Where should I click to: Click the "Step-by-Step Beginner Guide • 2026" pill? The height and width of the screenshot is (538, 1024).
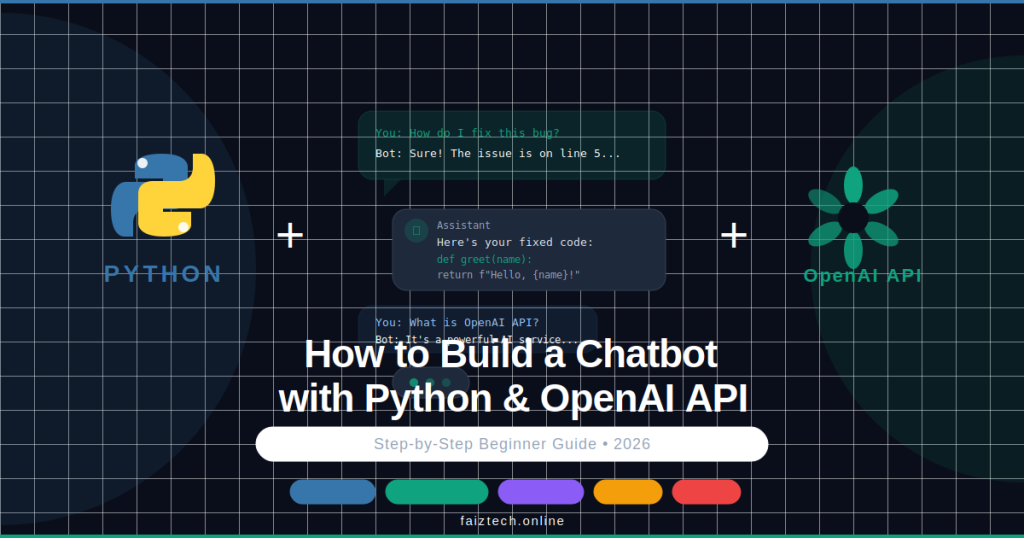[512, 444]
